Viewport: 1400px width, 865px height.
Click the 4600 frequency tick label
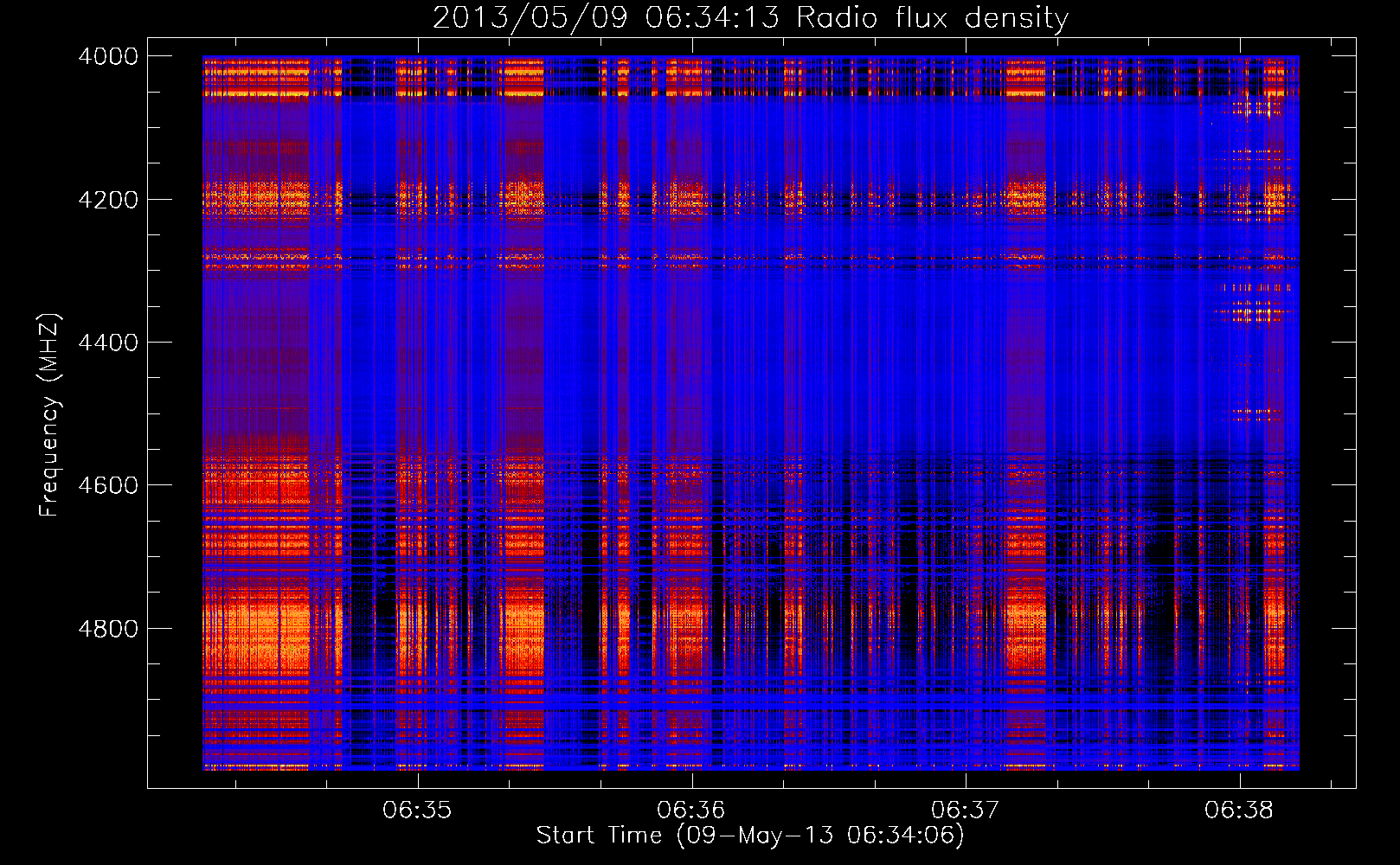(x=108, y=485)
